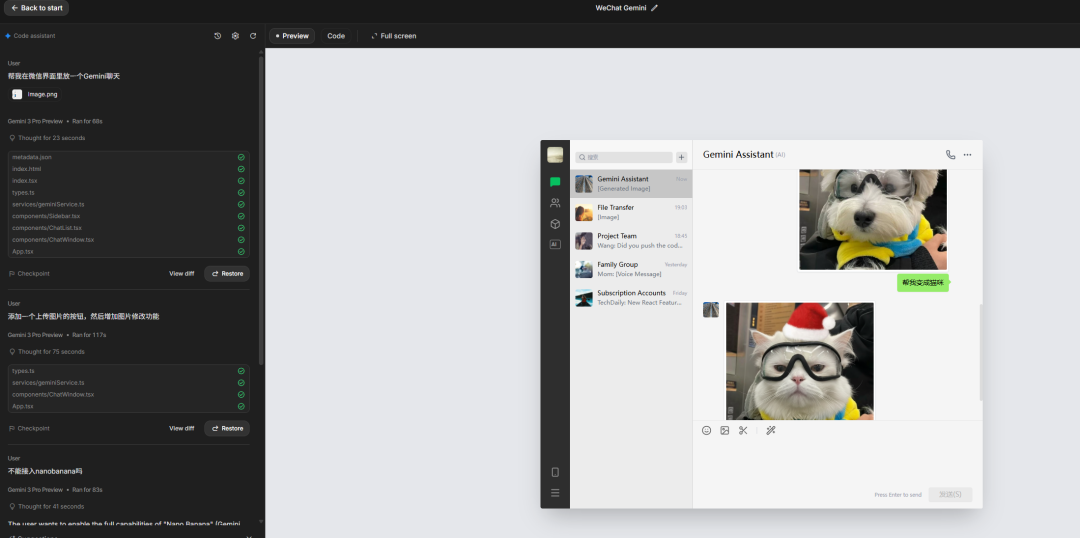Expand "Thought for 23 seconds" section
Viewport: 1080px width, 538px height.
(47, 138)
